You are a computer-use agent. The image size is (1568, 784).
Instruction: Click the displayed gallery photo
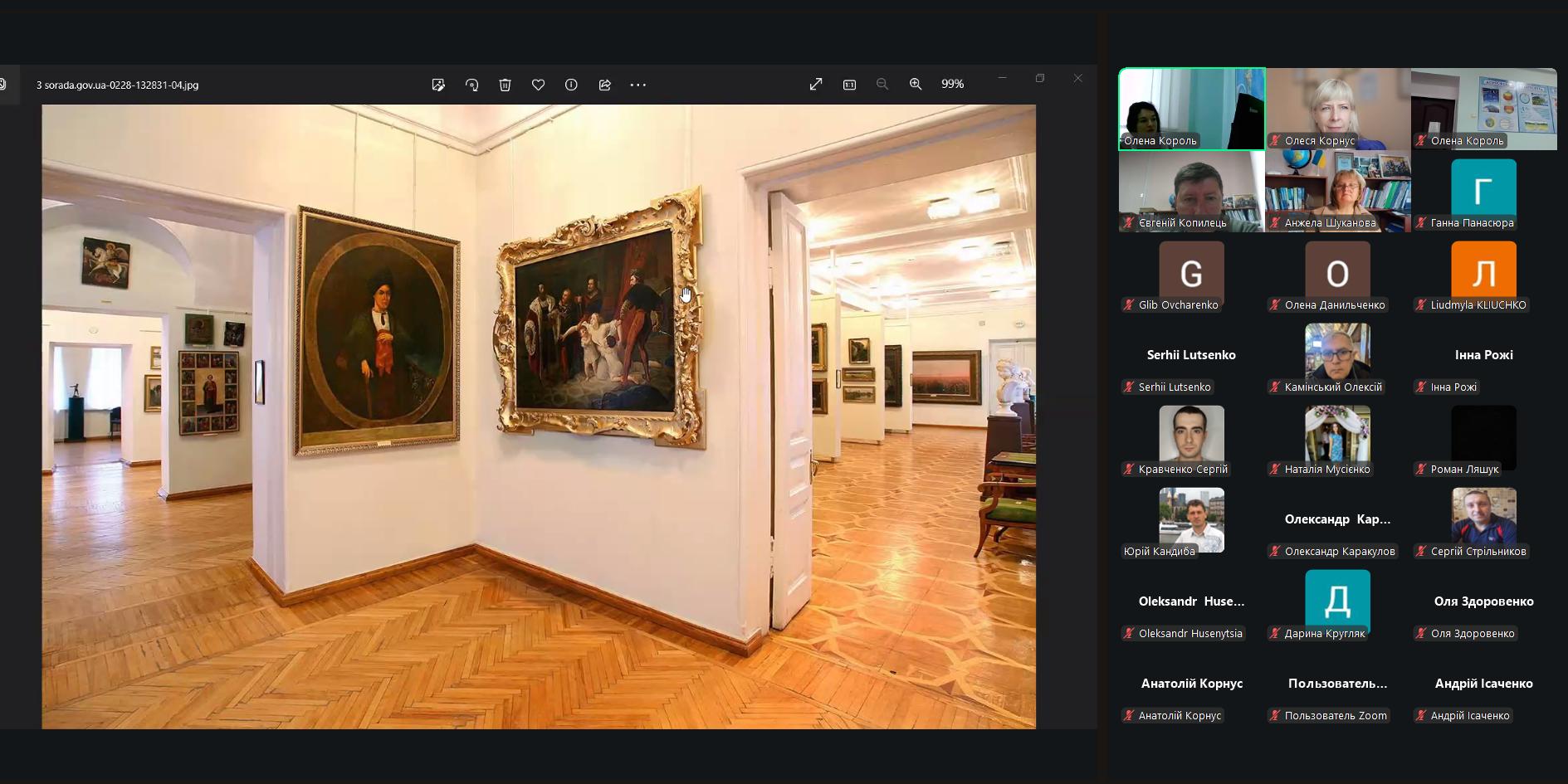point(539,416)
